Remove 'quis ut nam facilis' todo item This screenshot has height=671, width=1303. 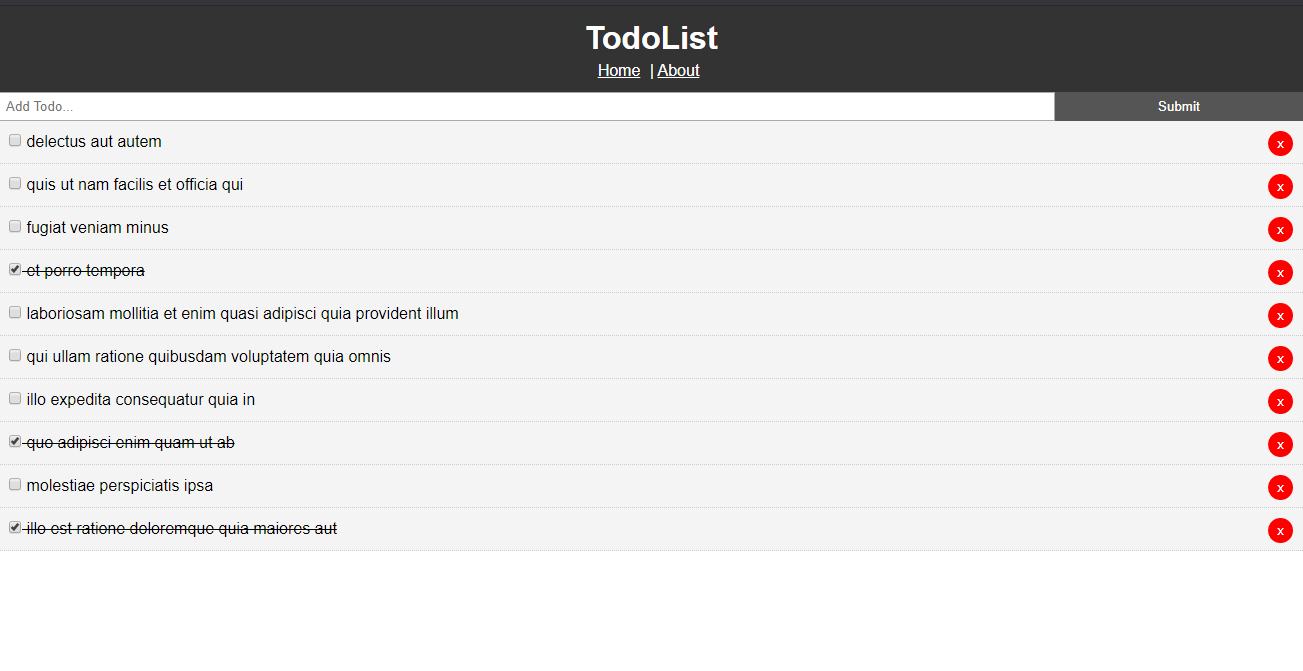click(x=1280, y=187)
